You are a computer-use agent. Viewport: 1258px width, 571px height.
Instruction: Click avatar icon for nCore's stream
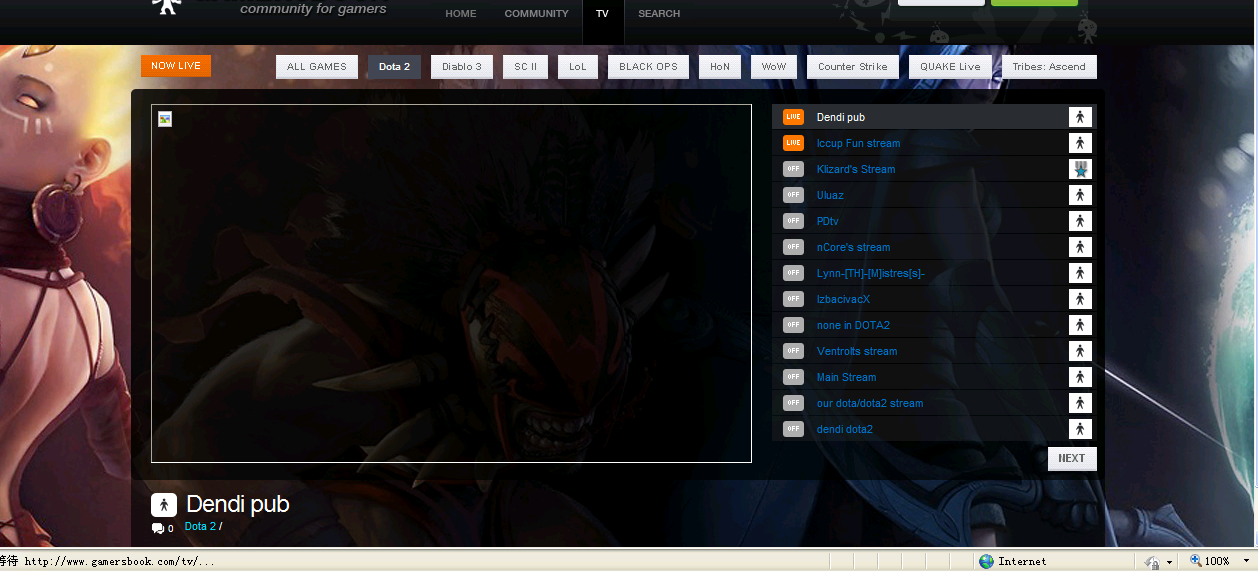point(1080,247)
